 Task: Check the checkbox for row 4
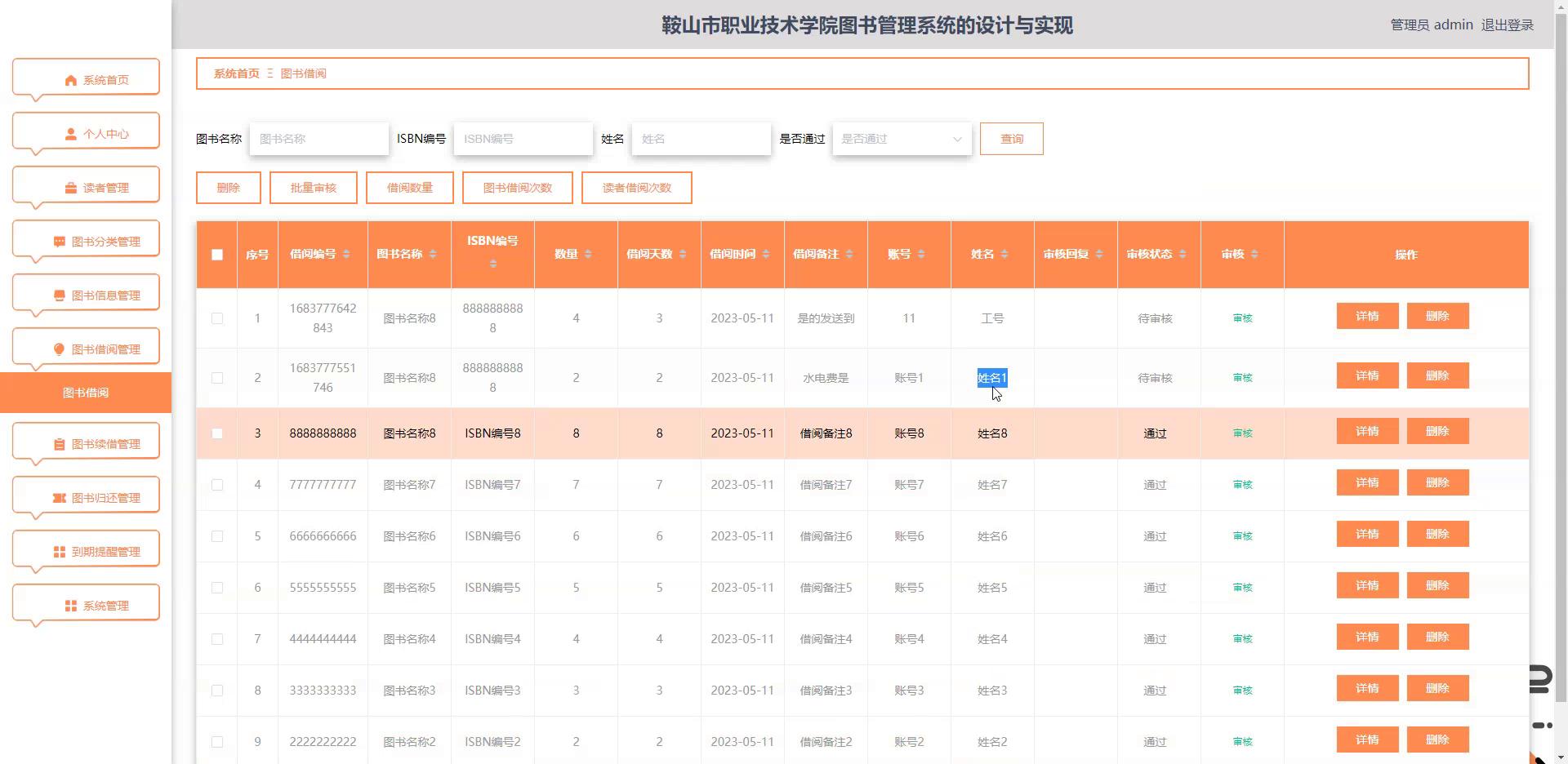(x=217, y=485)
